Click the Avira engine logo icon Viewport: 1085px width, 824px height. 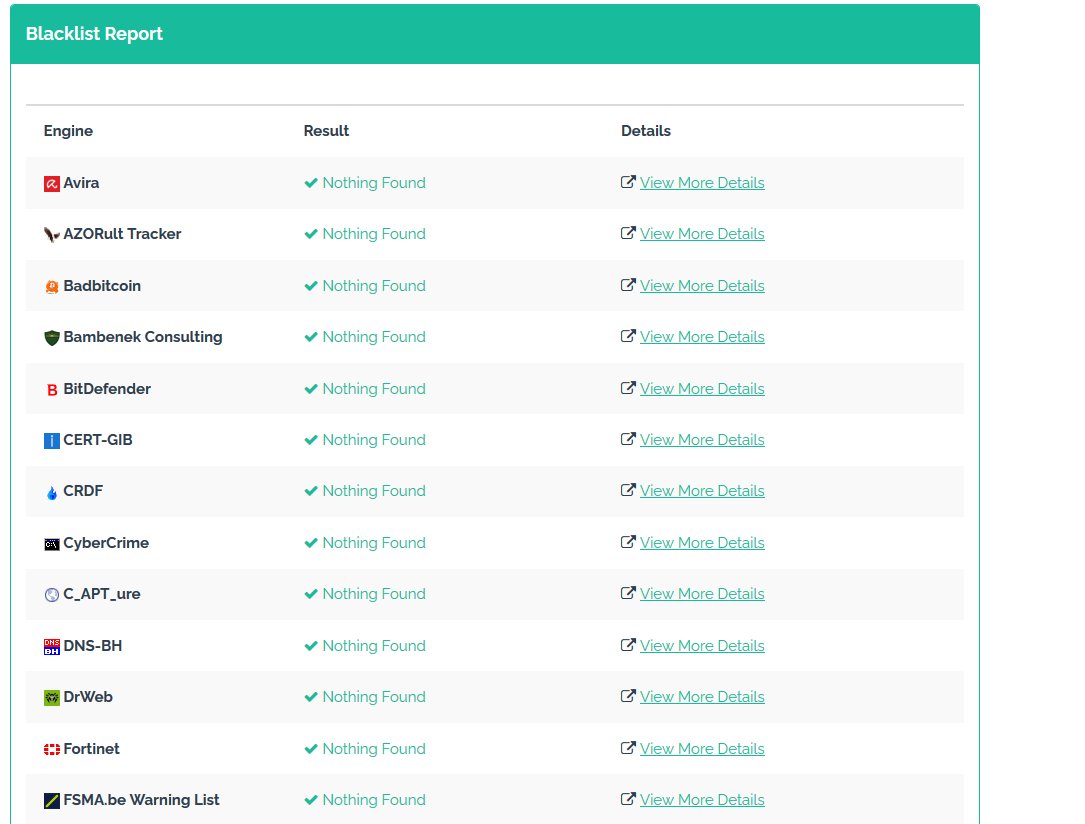pyautogui.click(x=52, y=184)
